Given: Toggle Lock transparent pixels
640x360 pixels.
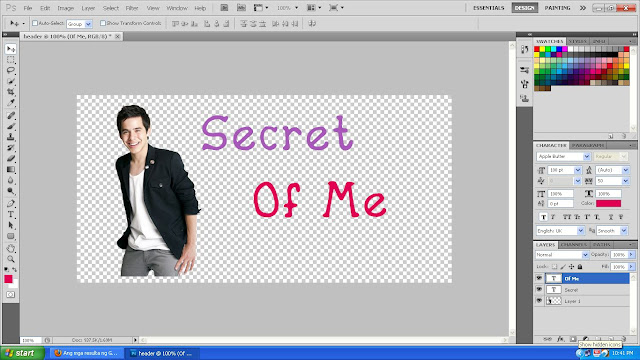Looking at the screenshot, I should click(x=554, y=267).
